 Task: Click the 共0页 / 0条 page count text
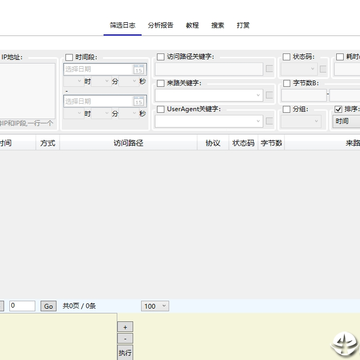pyautogui.click(x=79, y=306)
